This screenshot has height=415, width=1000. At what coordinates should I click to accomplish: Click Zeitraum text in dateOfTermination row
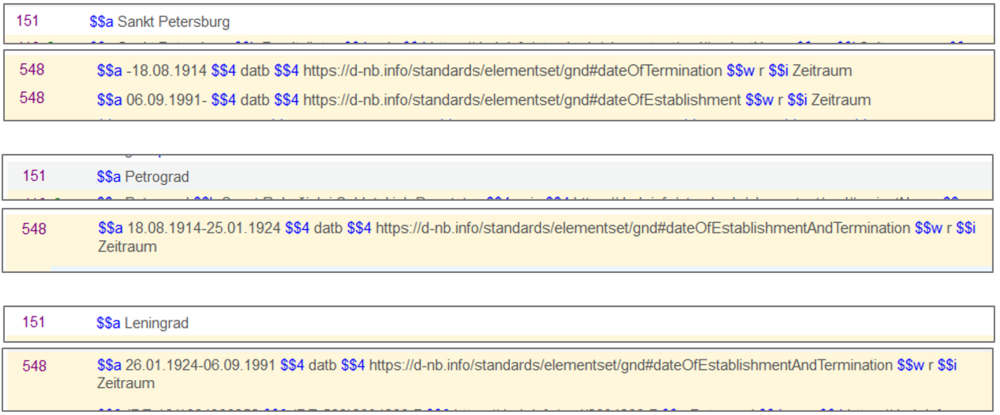click(822, 71)
